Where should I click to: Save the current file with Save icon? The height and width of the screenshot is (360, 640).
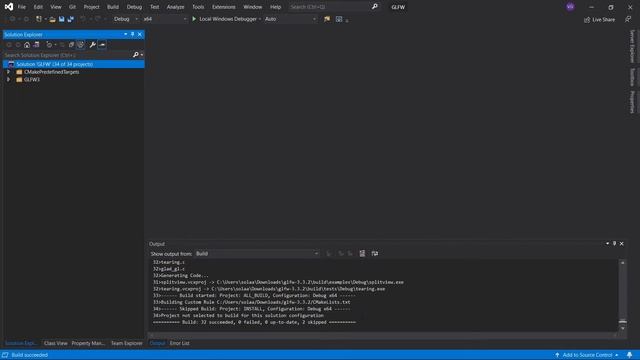pos(61,19)
